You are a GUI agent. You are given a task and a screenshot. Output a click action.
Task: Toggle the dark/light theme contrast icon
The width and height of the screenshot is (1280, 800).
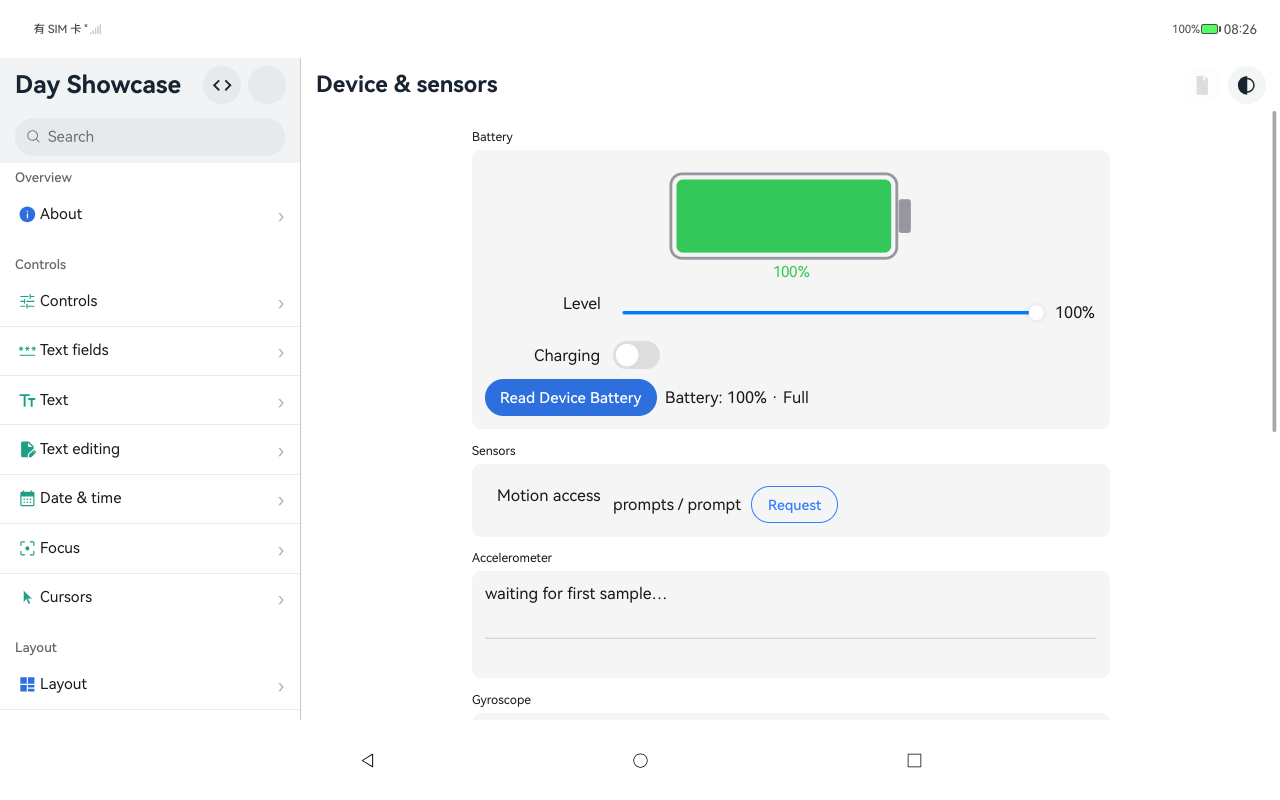pos(1246,85)
